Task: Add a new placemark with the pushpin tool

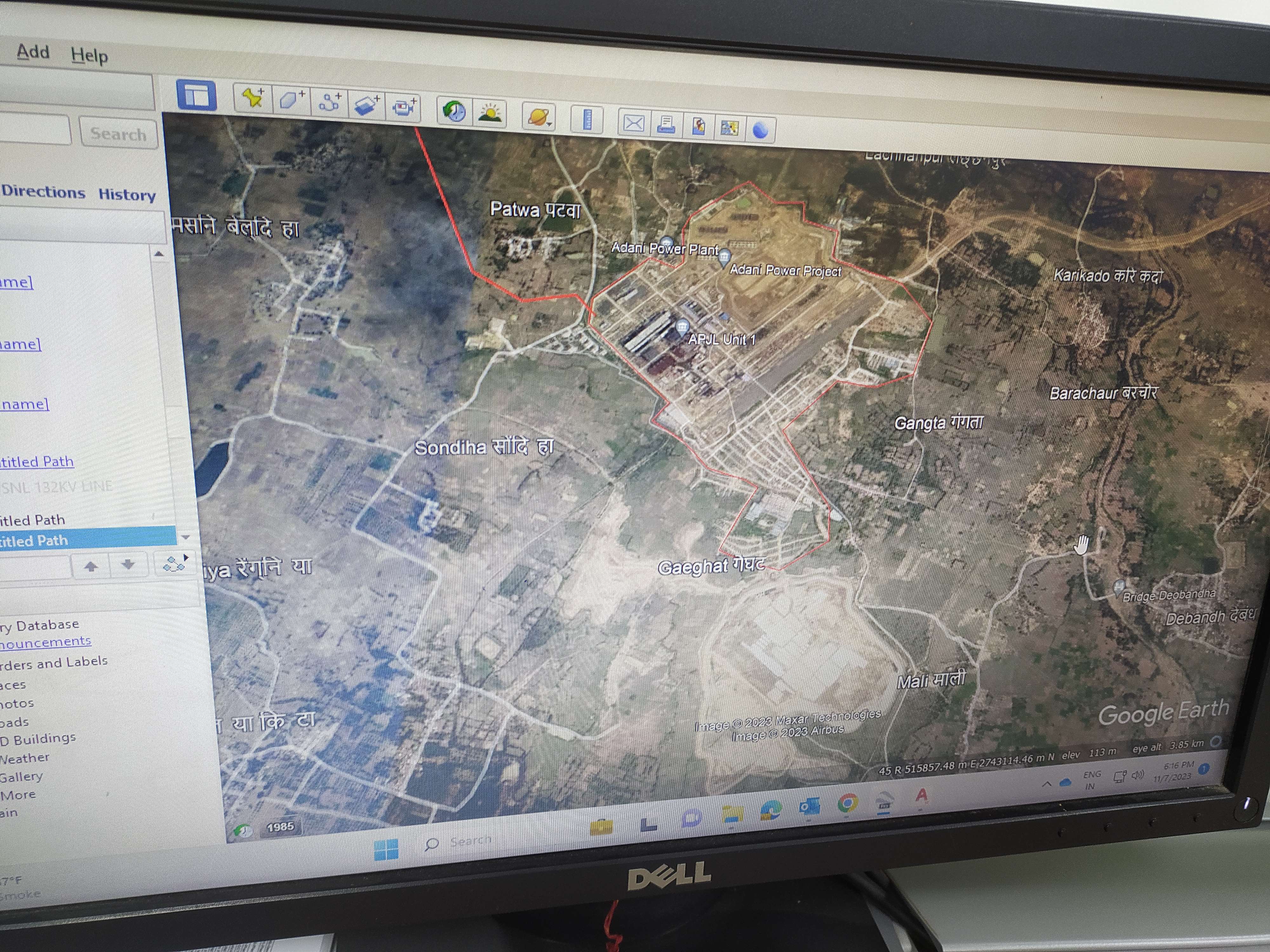Action: [x=253, y=99]
